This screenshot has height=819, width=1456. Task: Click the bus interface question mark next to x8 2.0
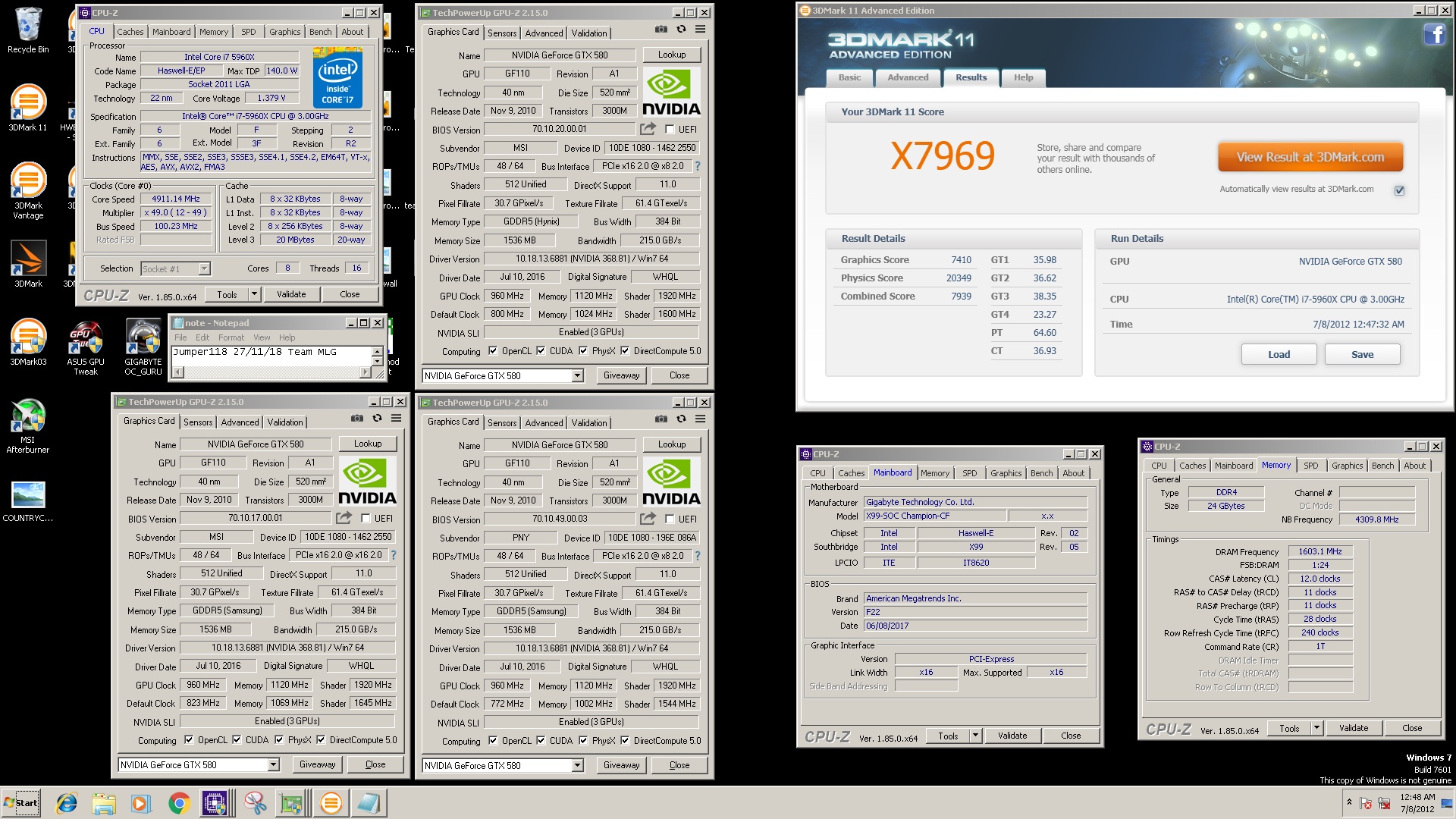pyautogui.click(x=698, y=166)
